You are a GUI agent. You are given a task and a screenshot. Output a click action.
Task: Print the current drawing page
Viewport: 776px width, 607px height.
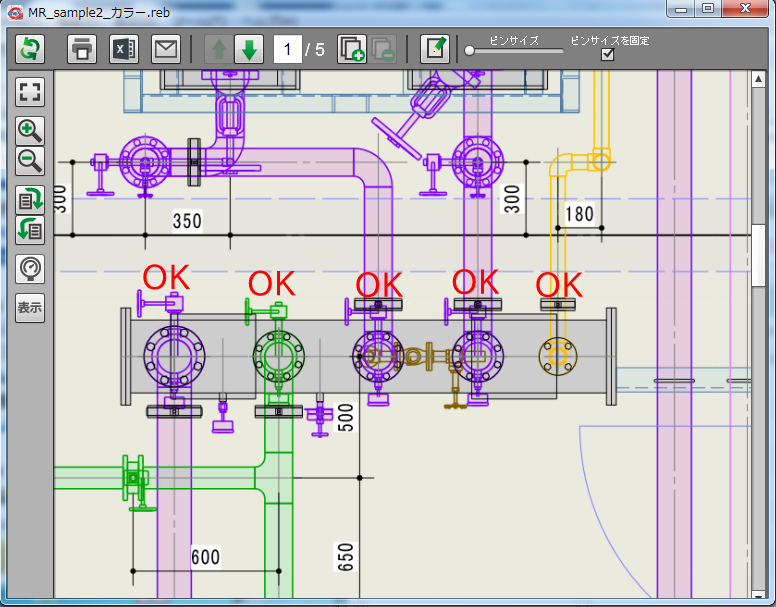[x=82, y=48]
